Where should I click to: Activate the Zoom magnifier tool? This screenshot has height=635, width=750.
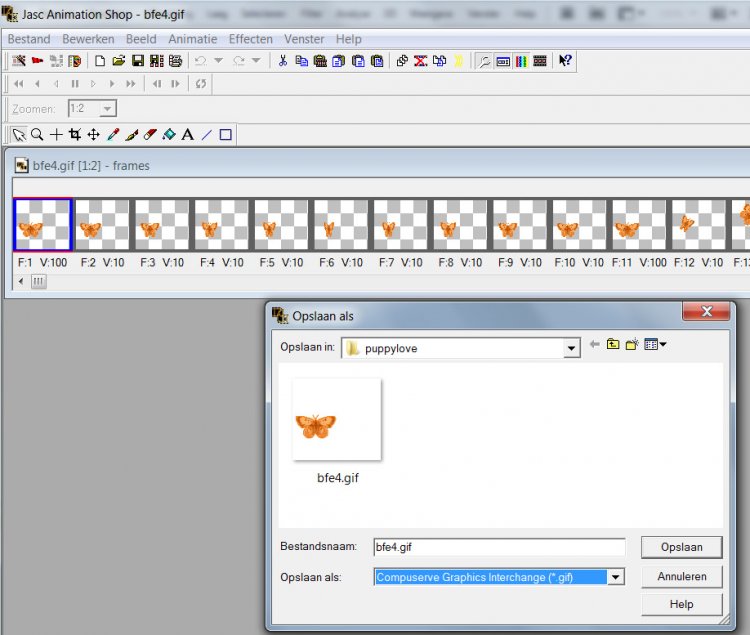click(37, 135)
